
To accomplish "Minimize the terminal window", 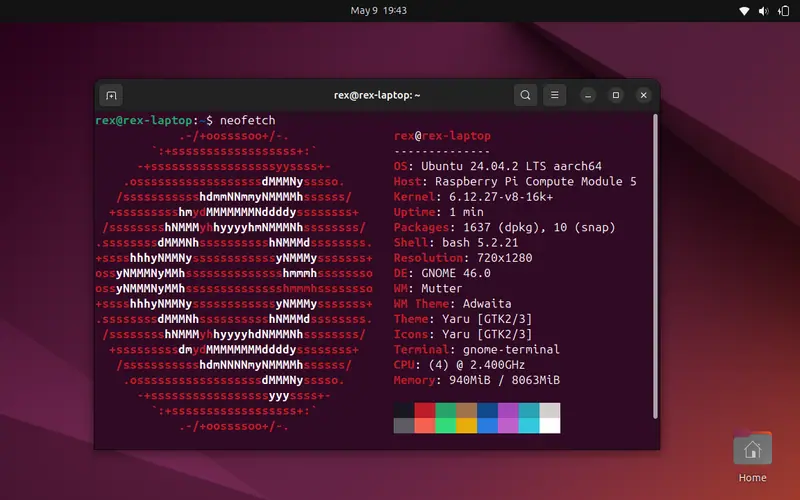I will [588, 95].
